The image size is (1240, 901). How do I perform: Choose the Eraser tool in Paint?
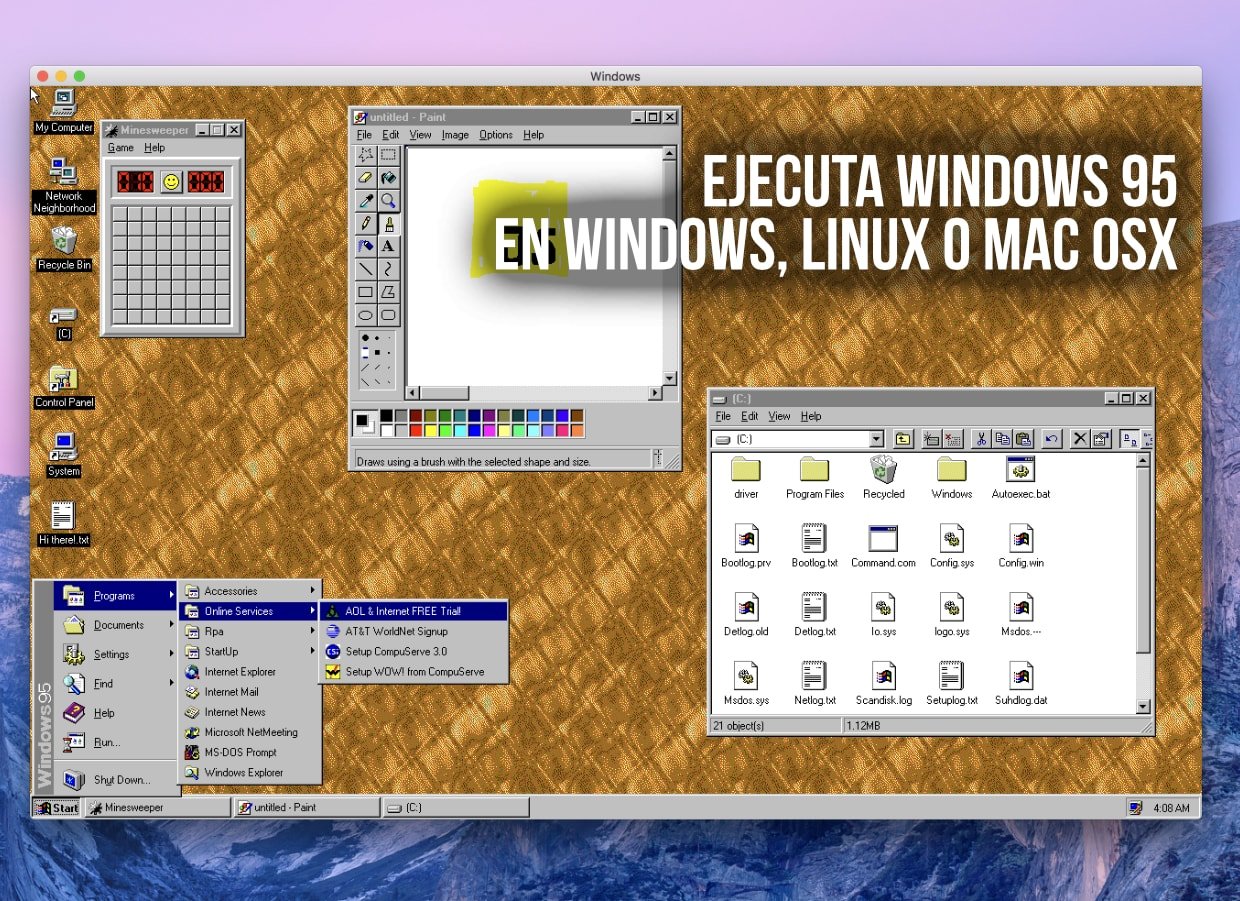(x=366, y=178)
